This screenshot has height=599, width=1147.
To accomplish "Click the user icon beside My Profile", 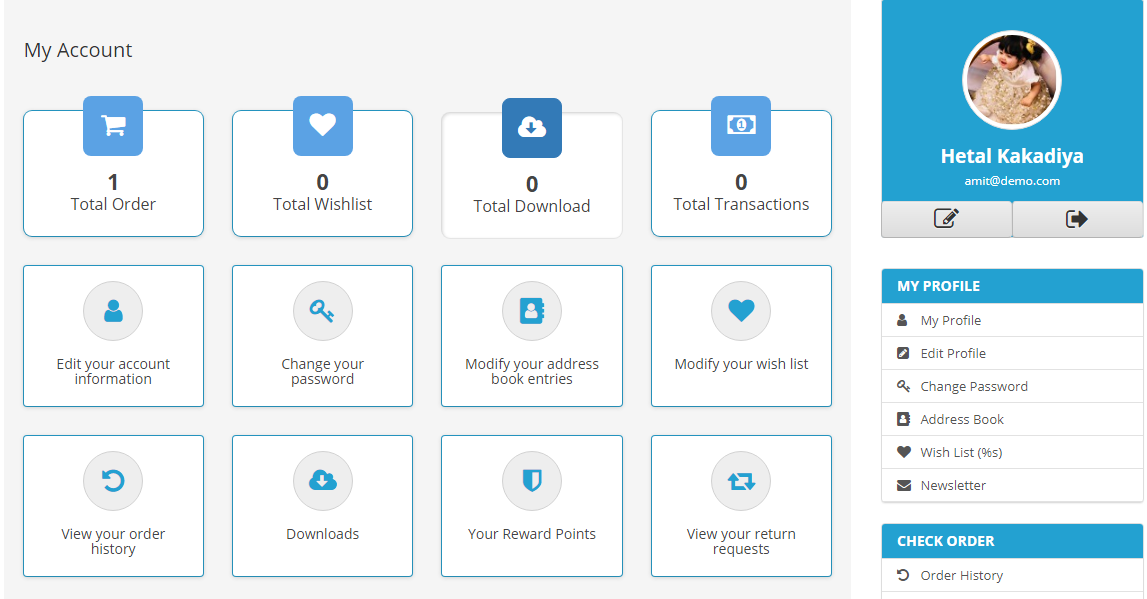I will 903,320.
